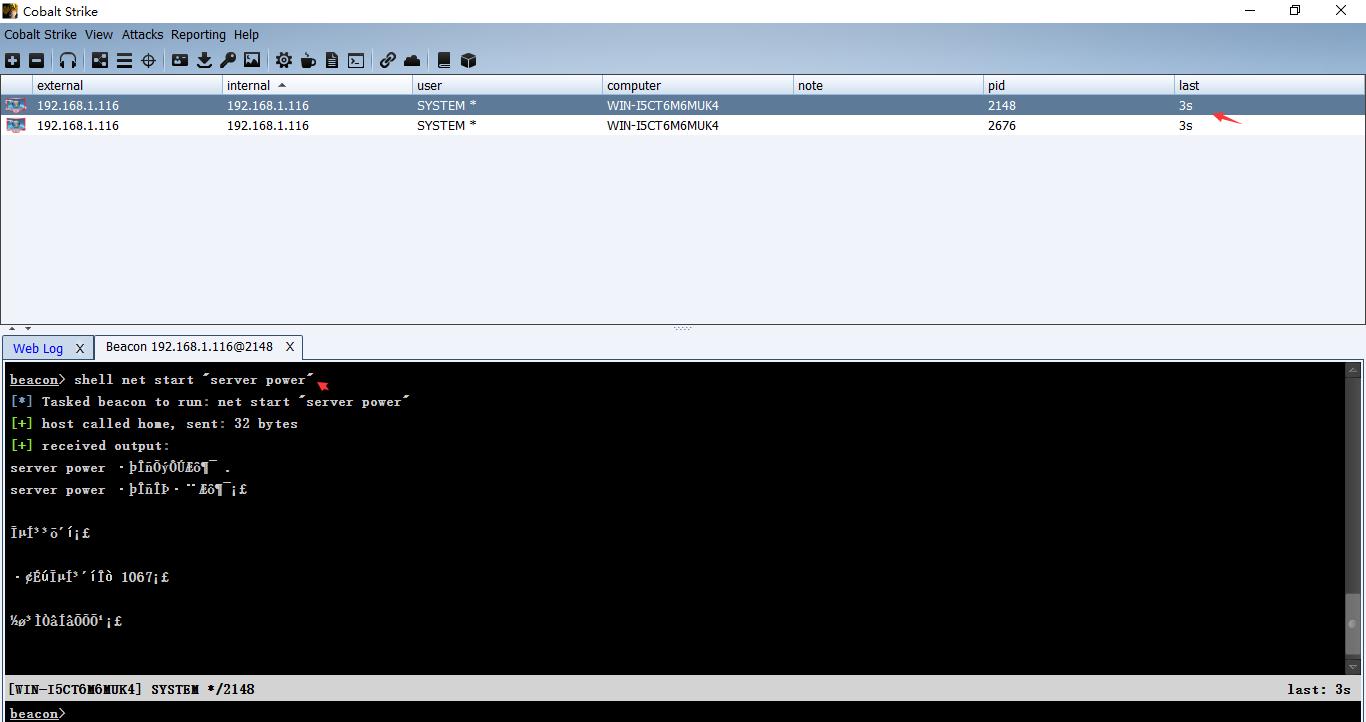
Task: Click the 'Tasked beacon to run' console line
Action: 210,401
